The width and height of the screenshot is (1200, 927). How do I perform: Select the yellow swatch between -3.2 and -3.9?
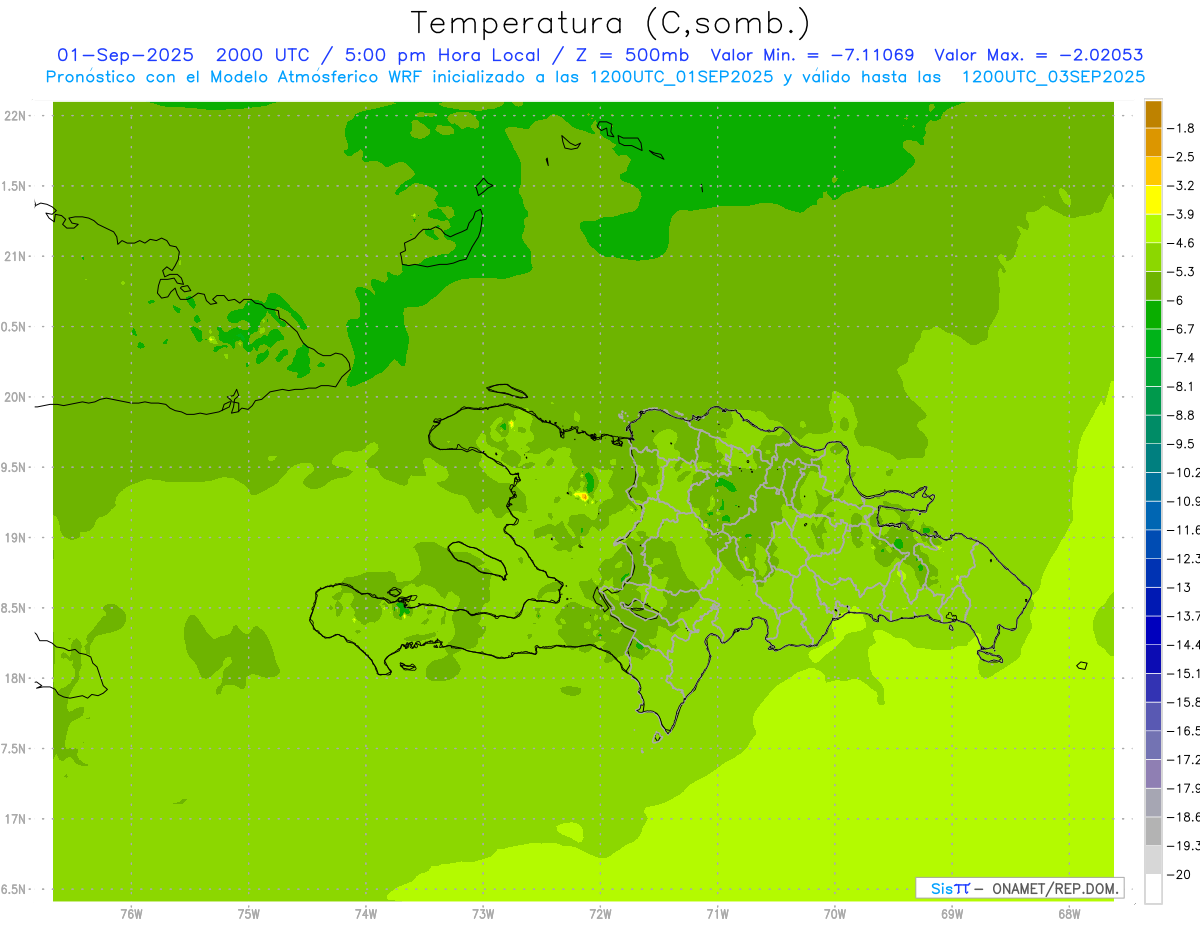1153,200
